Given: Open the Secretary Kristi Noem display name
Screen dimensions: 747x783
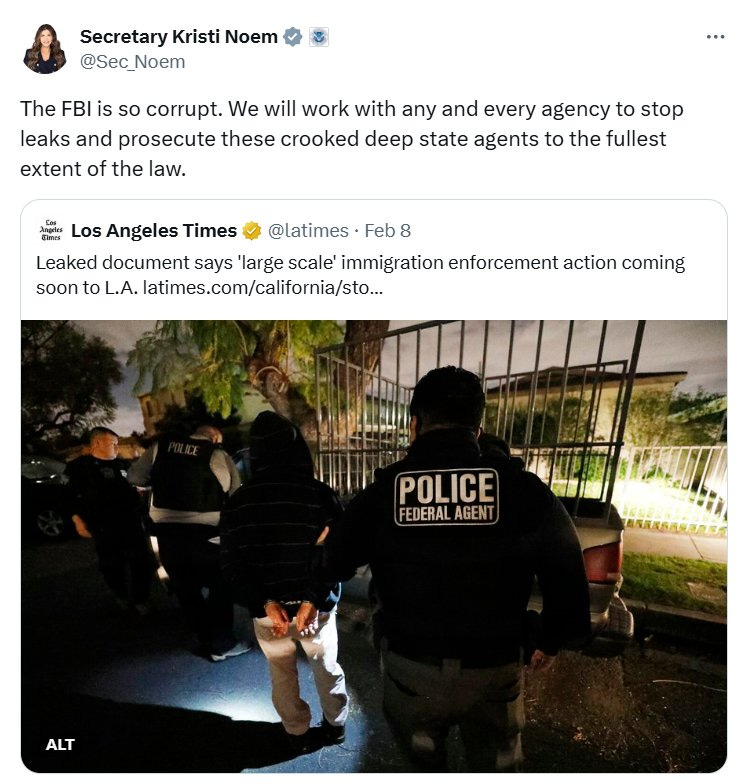Looking at the screenshot, I should [x=179, y=37].
